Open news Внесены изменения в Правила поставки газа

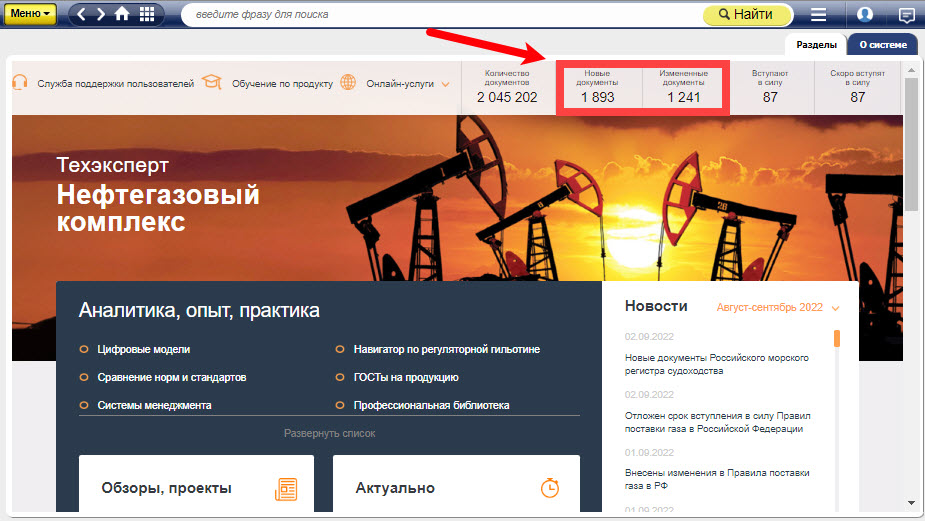tap(717, 479)
